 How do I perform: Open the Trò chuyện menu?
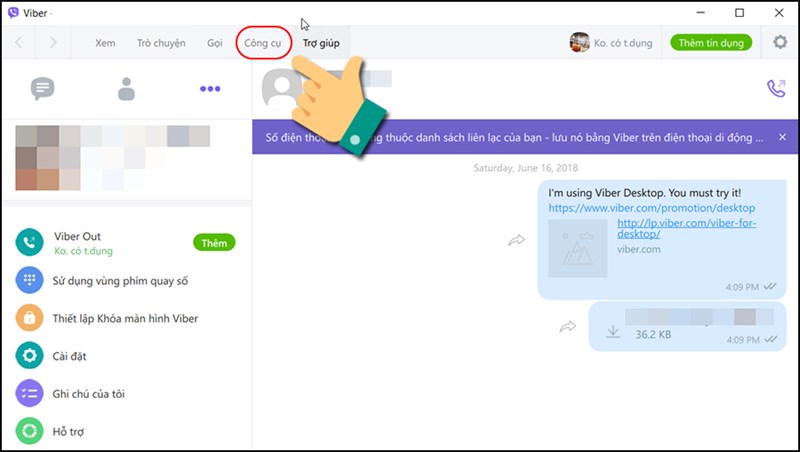click(x=161, y=43)
